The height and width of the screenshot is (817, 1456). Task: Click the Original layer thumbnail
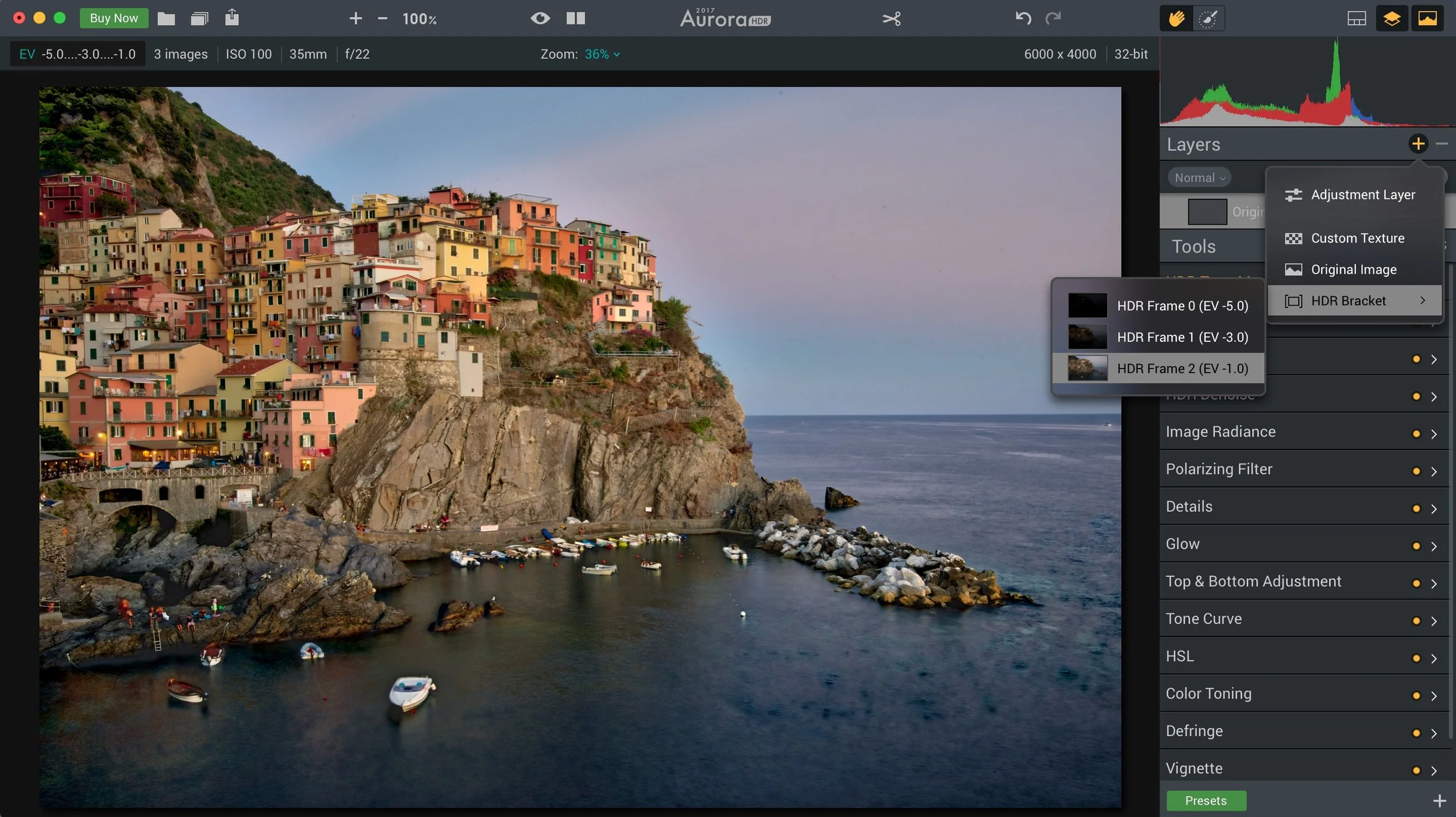click(1207, 212)
